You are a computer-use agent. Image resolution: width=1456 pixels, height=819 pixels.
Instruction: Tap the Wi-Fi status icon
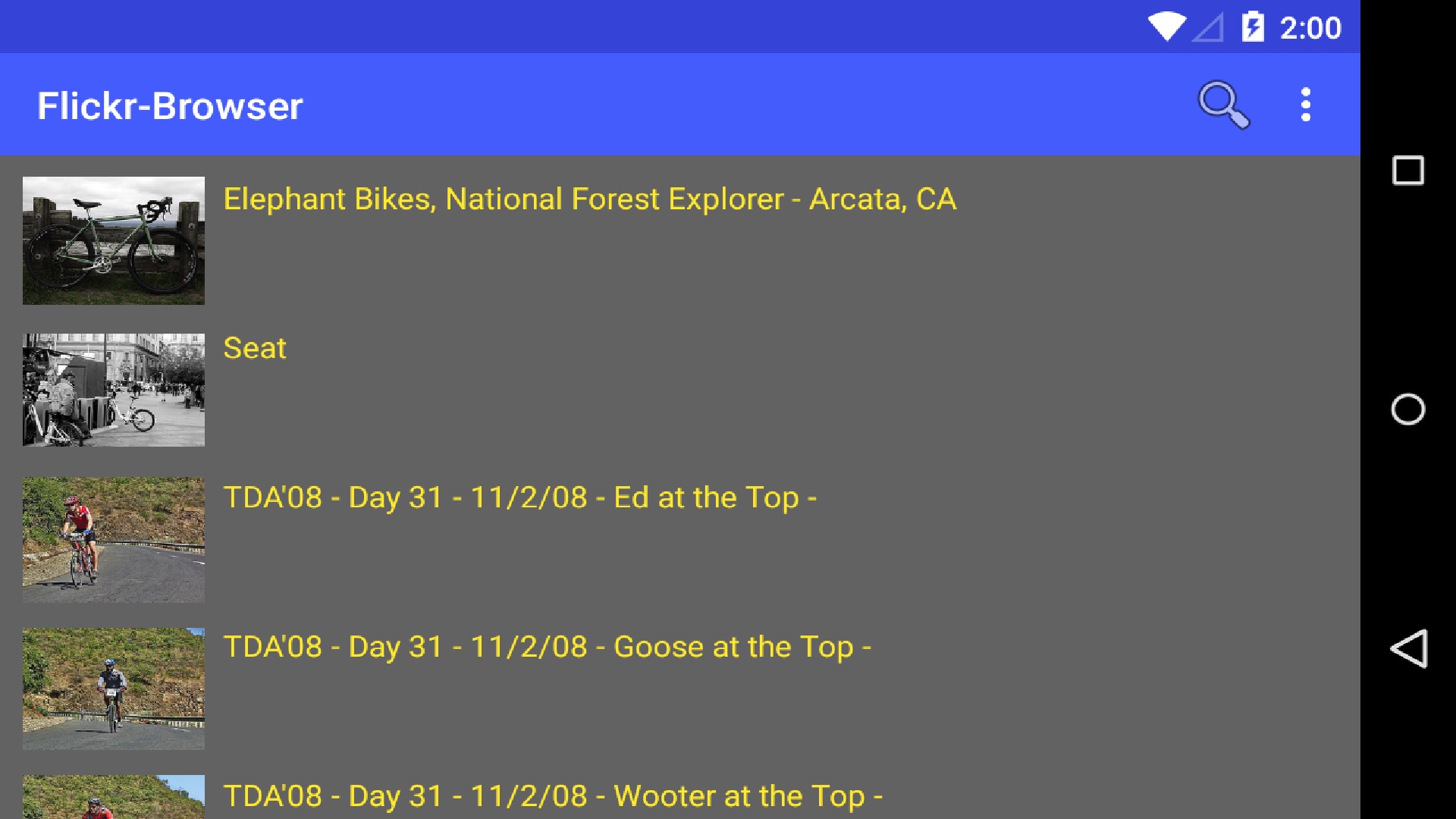click(x=1166, y=27)
